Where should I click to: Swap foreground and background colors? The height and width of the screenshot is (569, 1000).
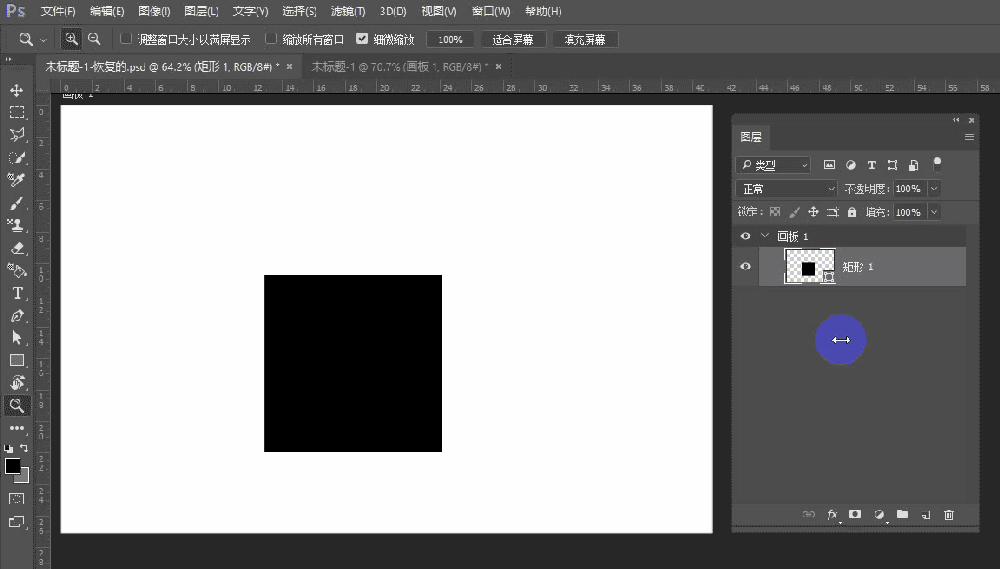tap(24, 448)
